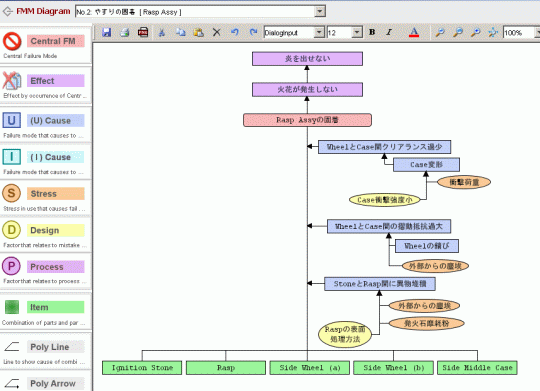540x391 pixels.
Task: Select the Stress S palette icon
Action: [11, 193]
